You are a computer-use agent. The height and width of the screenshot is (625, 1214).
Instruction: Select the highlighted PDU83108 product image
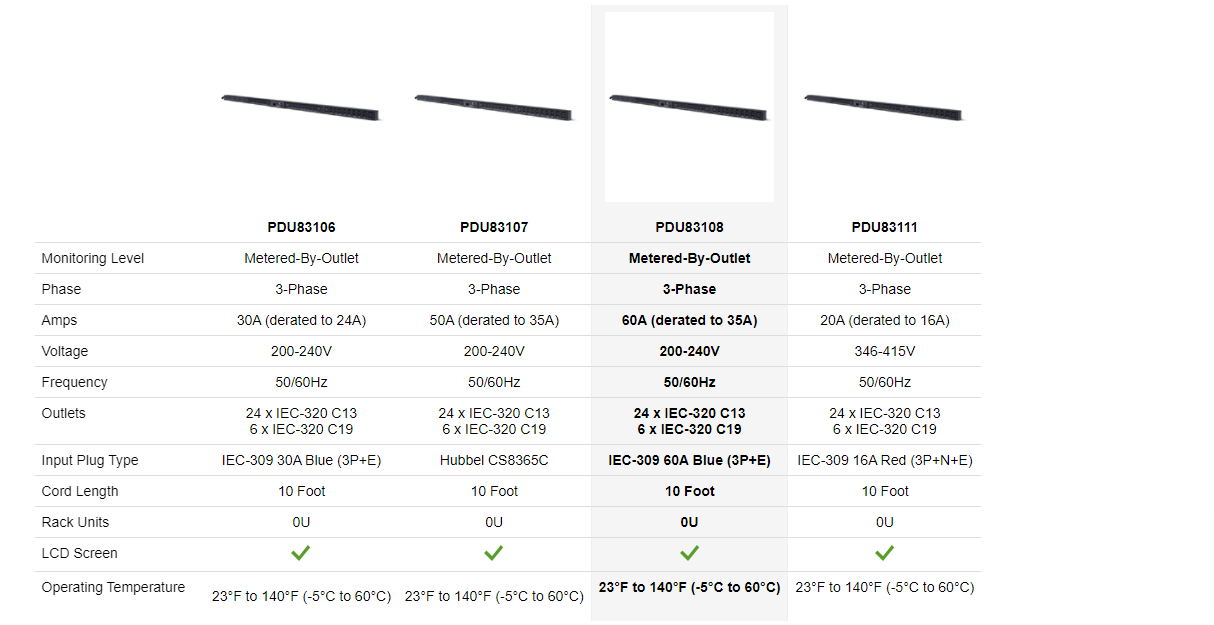coord(689,106)
